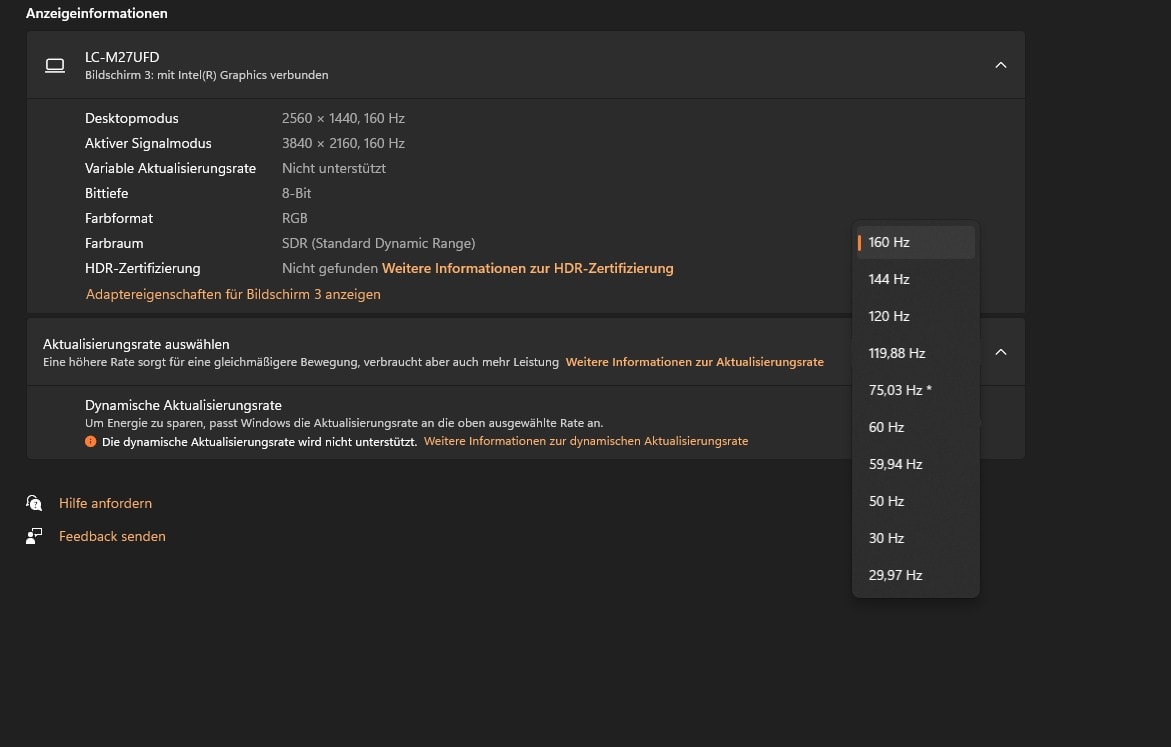Open Adaptereigenschaften für Bildschirm 3 anzeigen
This screenshot has height=747, width=1171.
coord(233,294)
